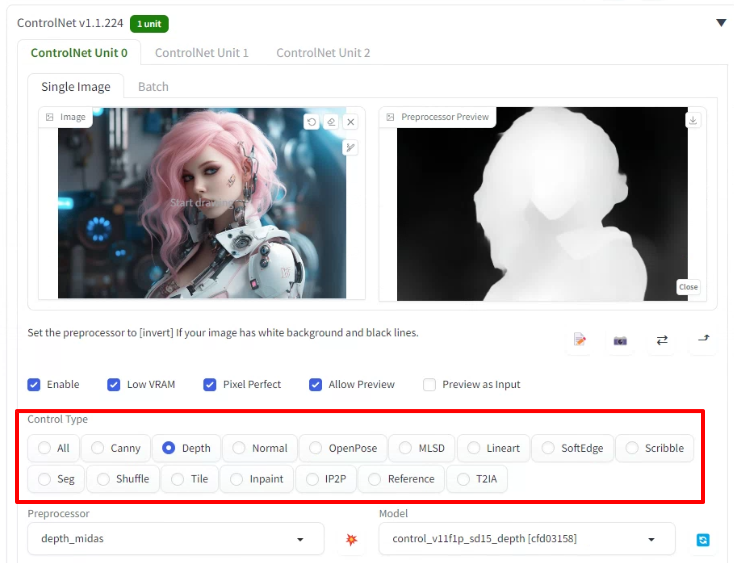Open the Single Image tab
This screenshot has height=563, width=734.
[x=76, y=87]
